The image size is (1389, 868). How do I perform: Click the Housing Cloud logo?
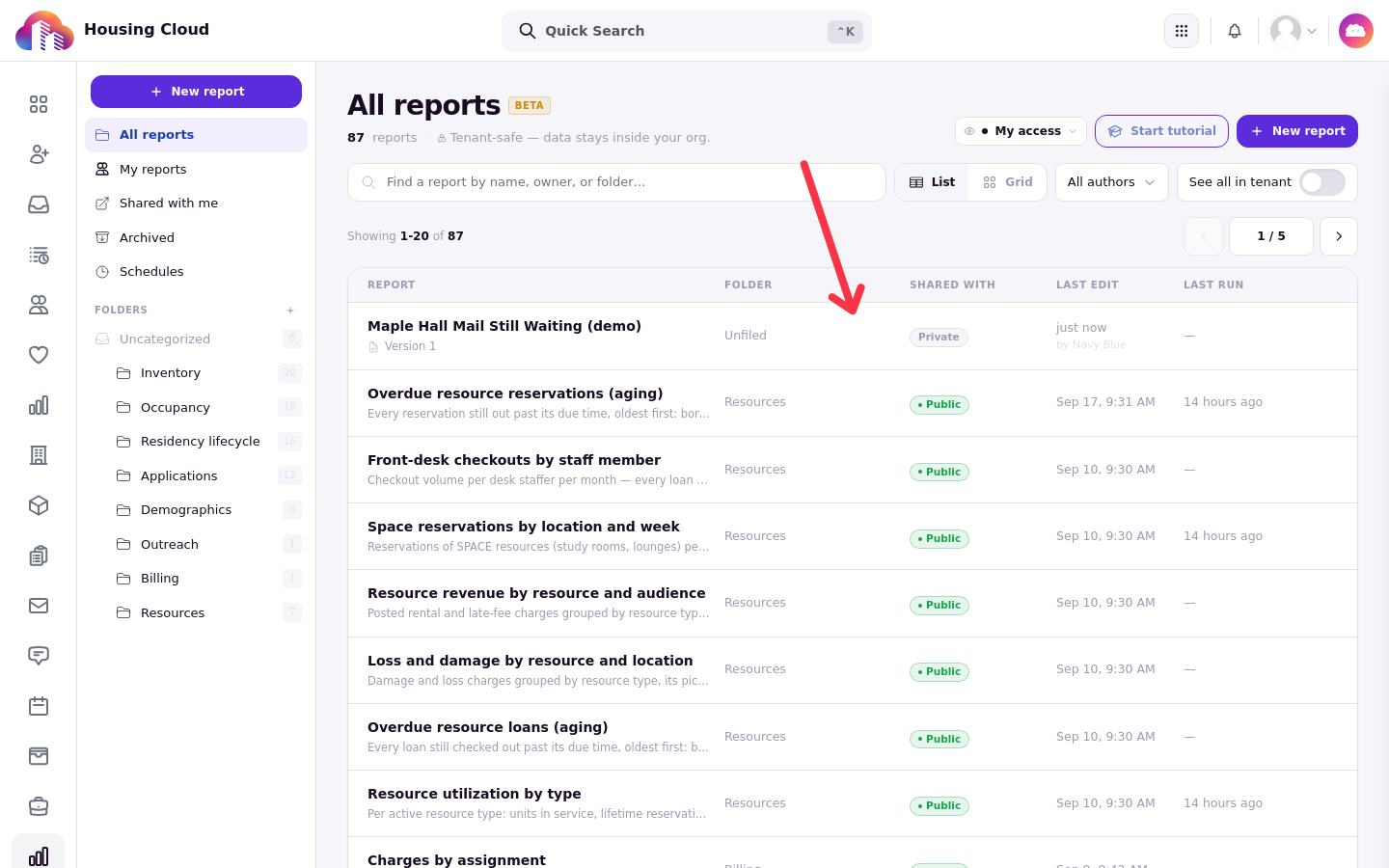[x=44, y=31]
